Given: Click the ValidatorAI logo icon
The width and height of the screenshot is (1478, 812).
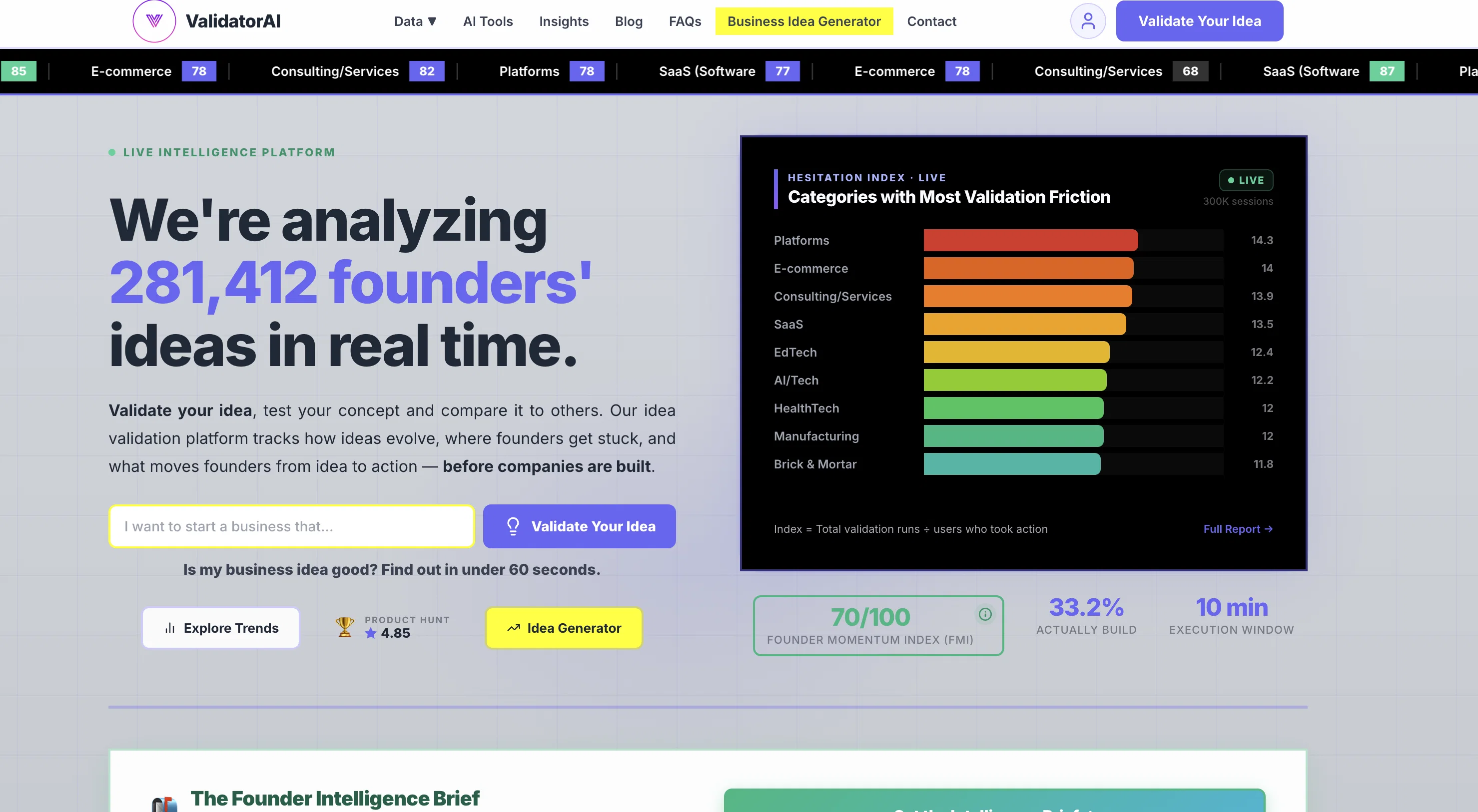Looking at the screenshot, I should [x=154, y=20].
